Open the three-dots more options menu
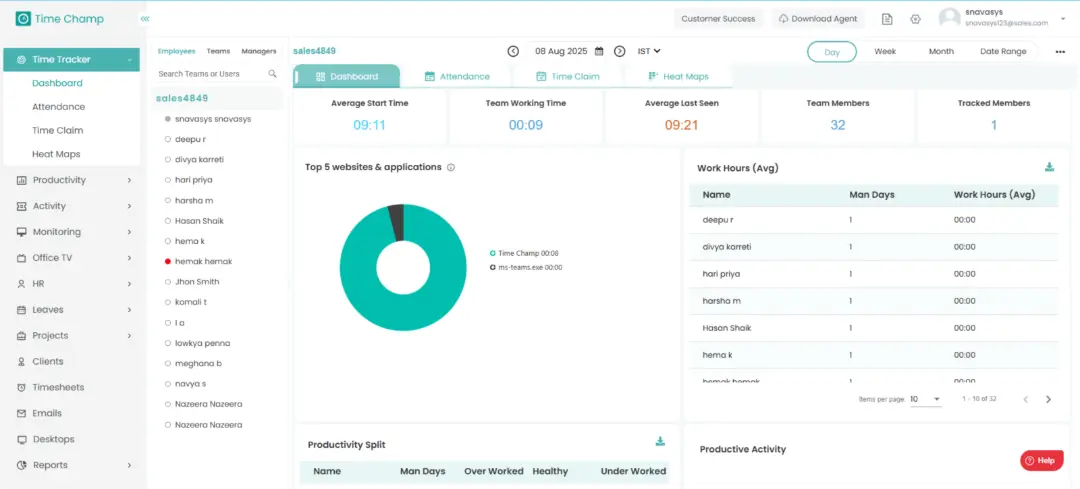Viewport: 1080px width, 489px height. tap(1060, 52)
